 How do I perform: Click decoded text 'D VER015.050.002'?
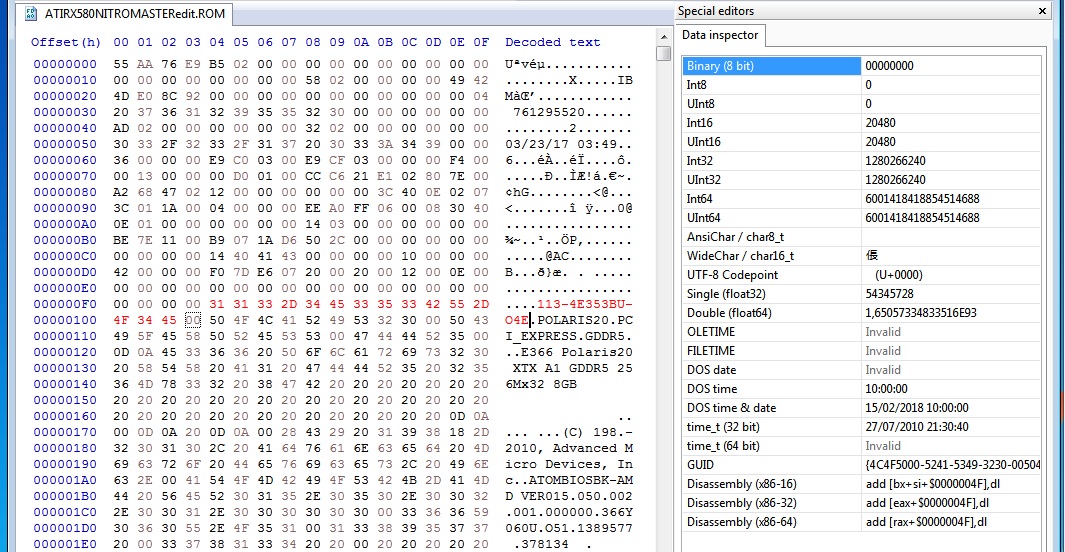coord(568,496)
